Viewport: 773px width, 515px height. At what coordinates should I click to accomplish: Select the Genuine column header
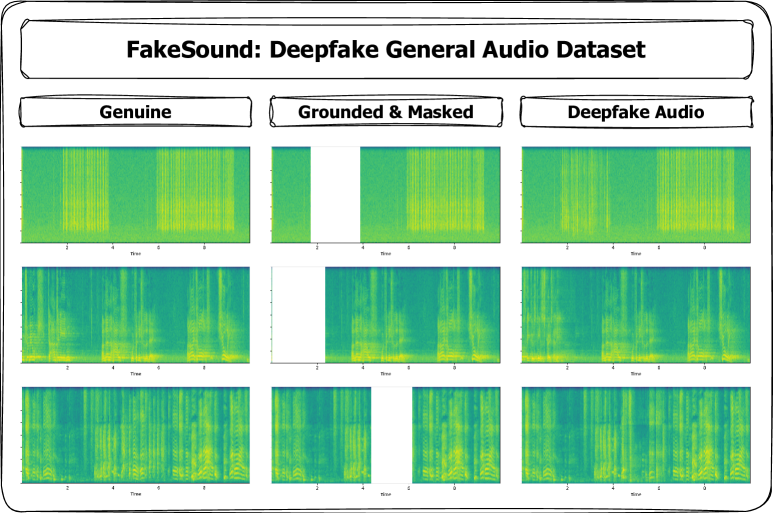(x=136, y=112)
